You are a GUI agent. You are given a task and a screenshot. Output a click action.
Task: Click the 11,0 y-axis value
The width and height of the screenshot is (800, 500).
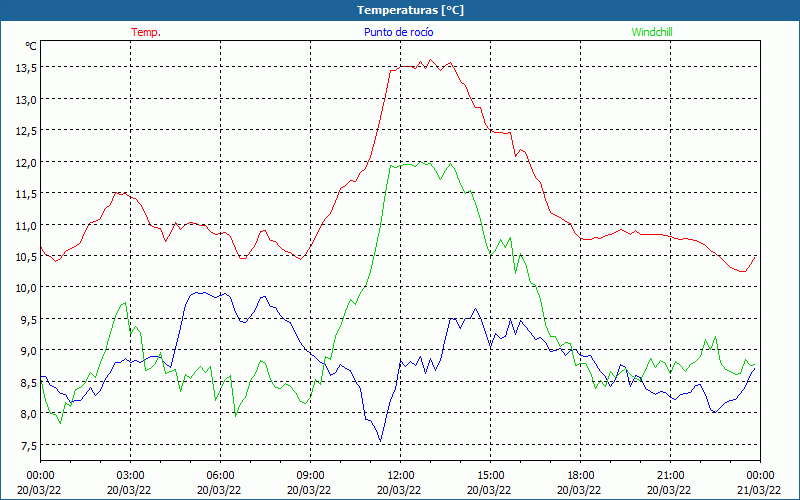pyautogui.click(x=26, y=226)
